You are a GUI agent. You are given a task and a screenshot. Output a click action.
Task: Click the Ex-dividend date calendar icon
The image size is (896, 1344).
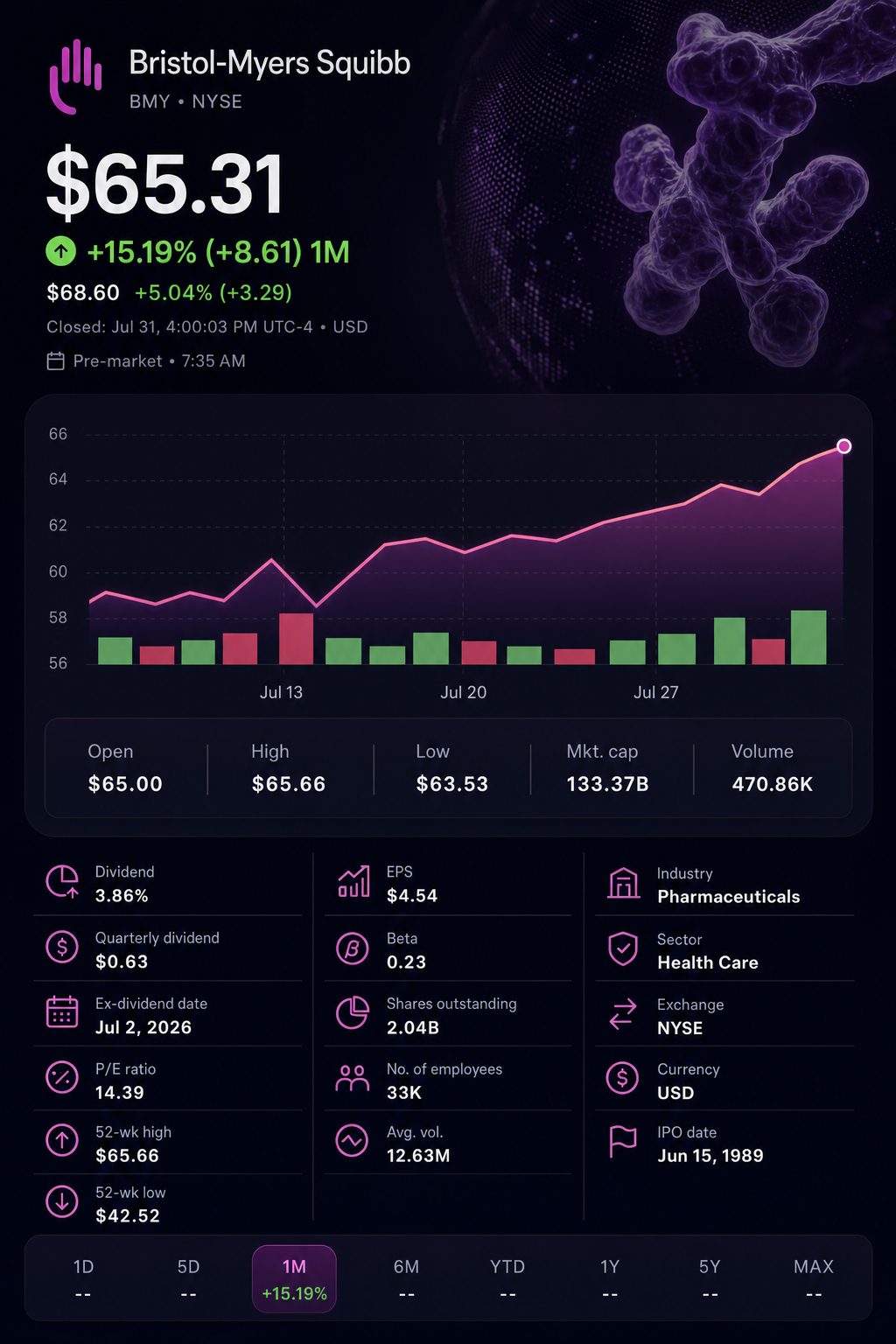point(62,1012)
